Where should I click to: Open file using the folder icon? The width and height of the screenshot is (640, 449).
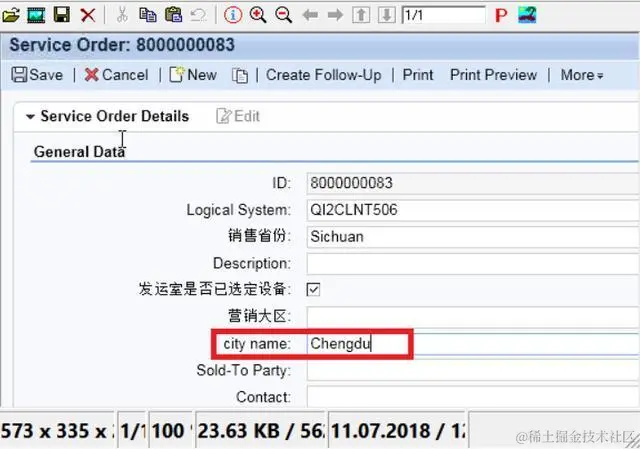(11, 16)
